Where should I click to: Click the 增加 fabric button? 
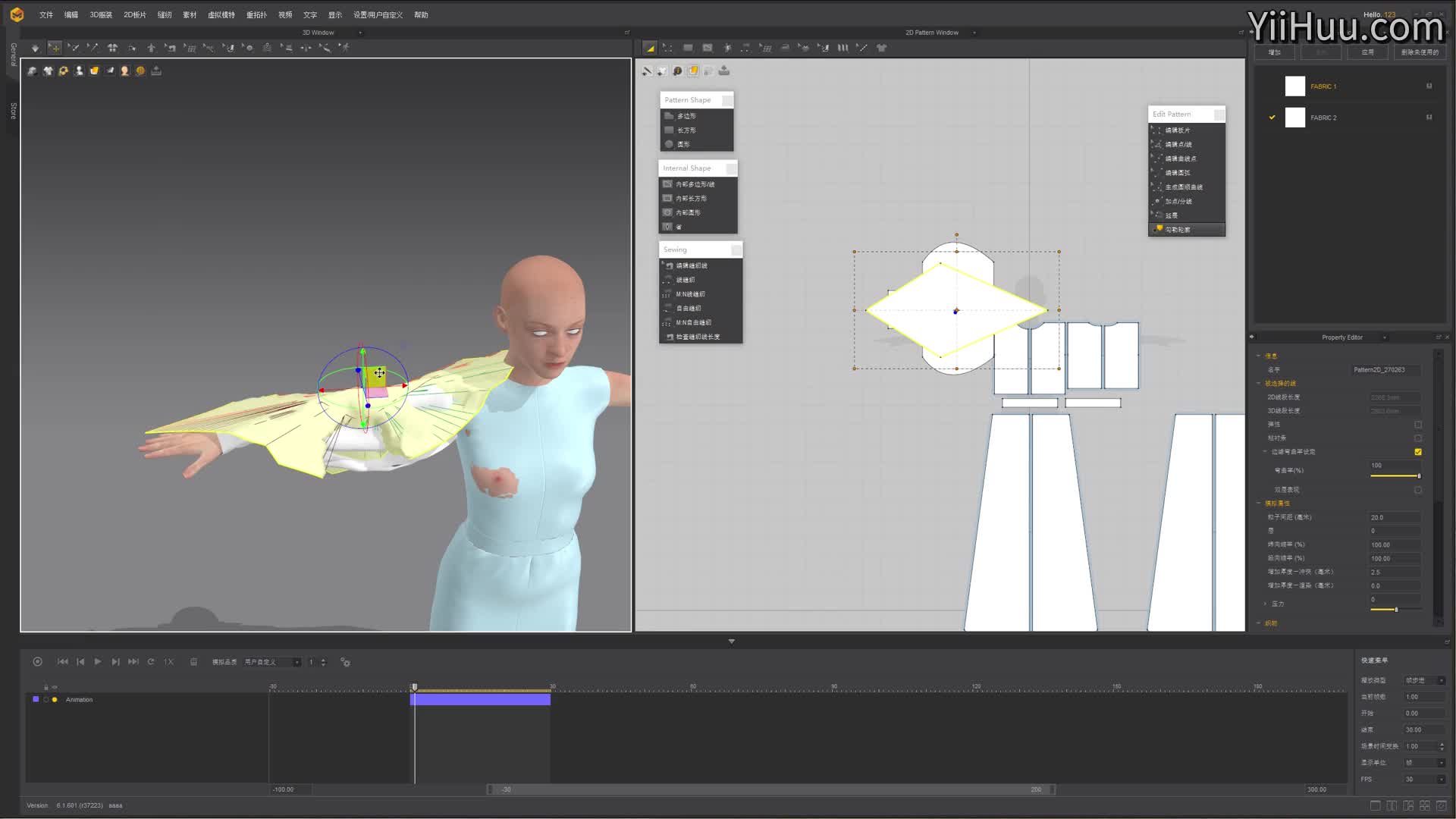coord(1275,52)
